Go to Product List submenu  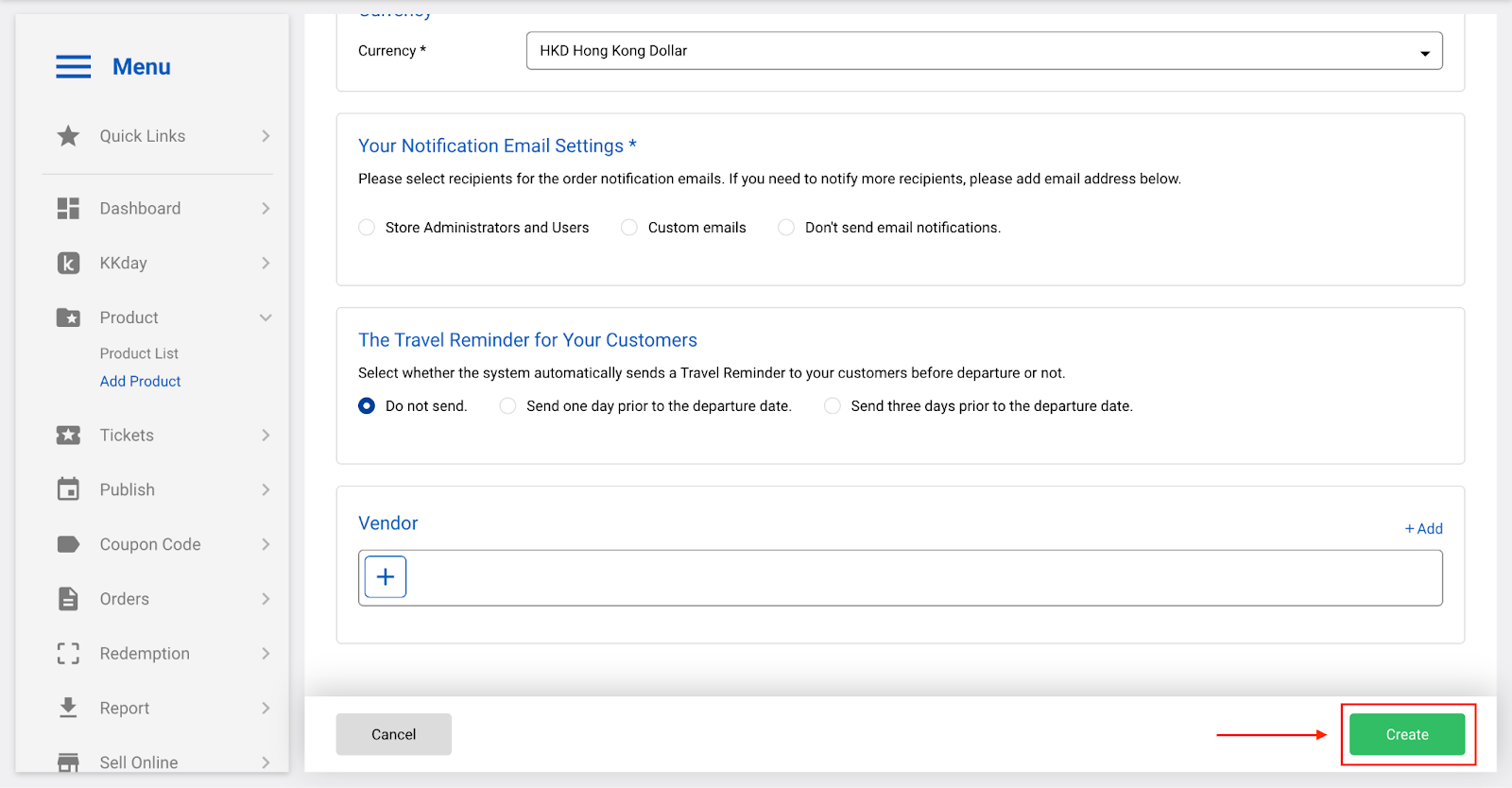click(x=139, y=353)
